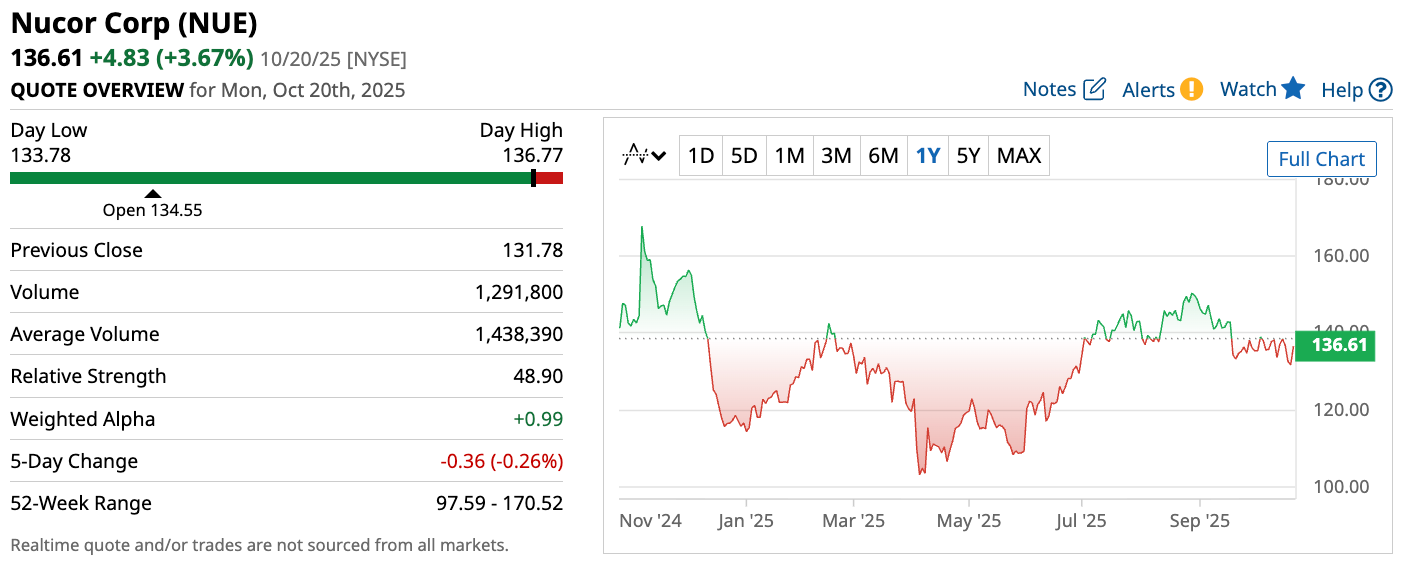
Task: Open the chart type dropdown arrow
Action: tap(659, 156)
